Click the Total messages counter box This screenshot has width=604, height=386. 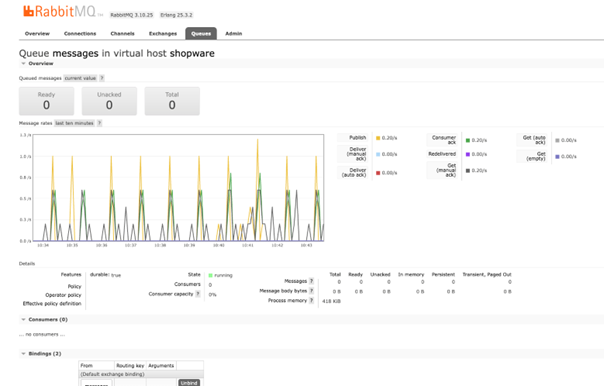[x=172, y=101]
